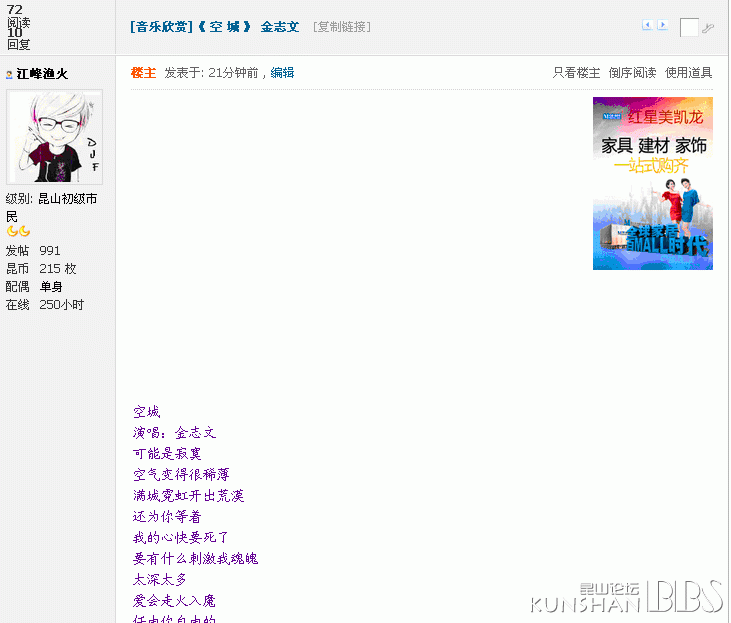Click the 发表于: 21分钟前 timestamp
The image size is (731, 623).
tap(211, 73)
